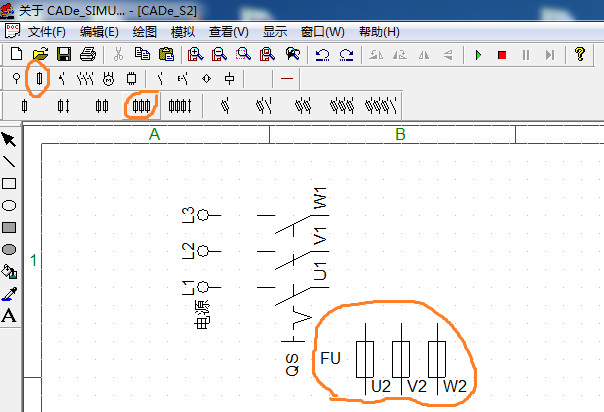Start the simulation with the green play button
The image size is (604, 412).
[x=478, y=55]
